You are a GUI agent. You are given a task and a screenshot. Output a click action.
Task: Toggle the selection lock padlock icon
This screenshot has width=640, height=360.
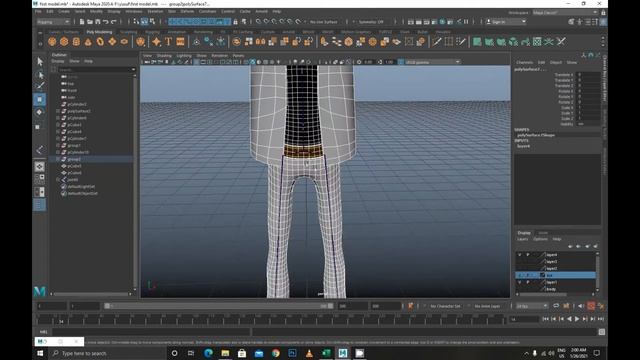coord(236,22)
